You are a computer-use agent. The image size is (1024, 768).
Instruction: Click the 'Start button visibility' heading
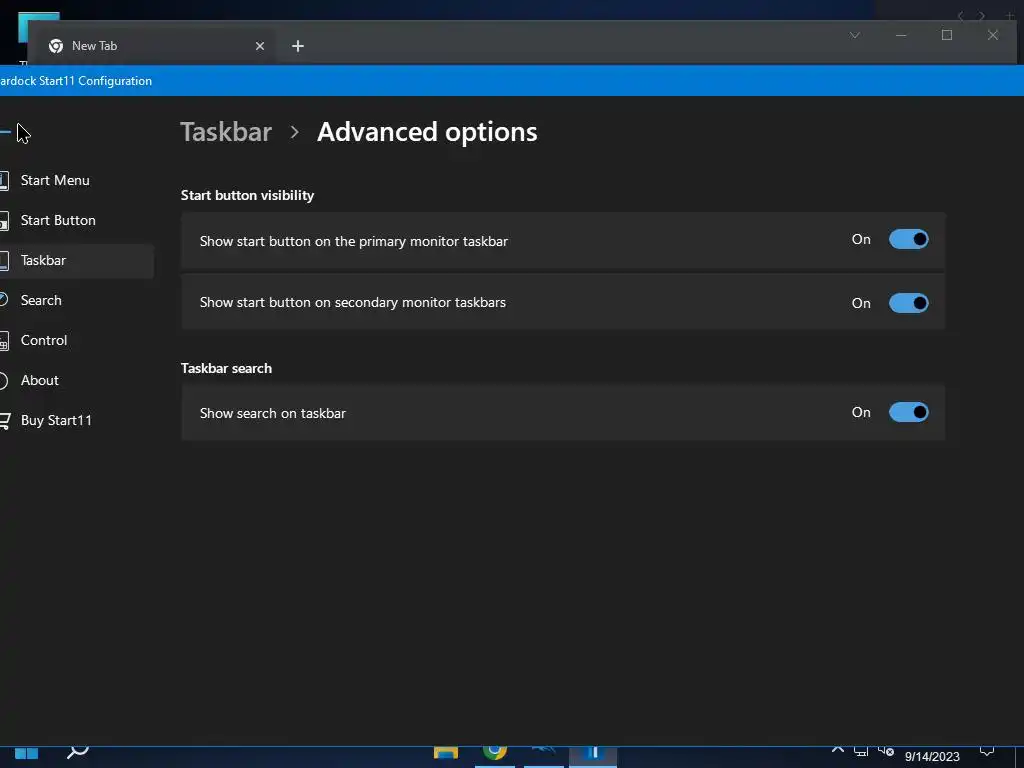(x=247, y=195)
